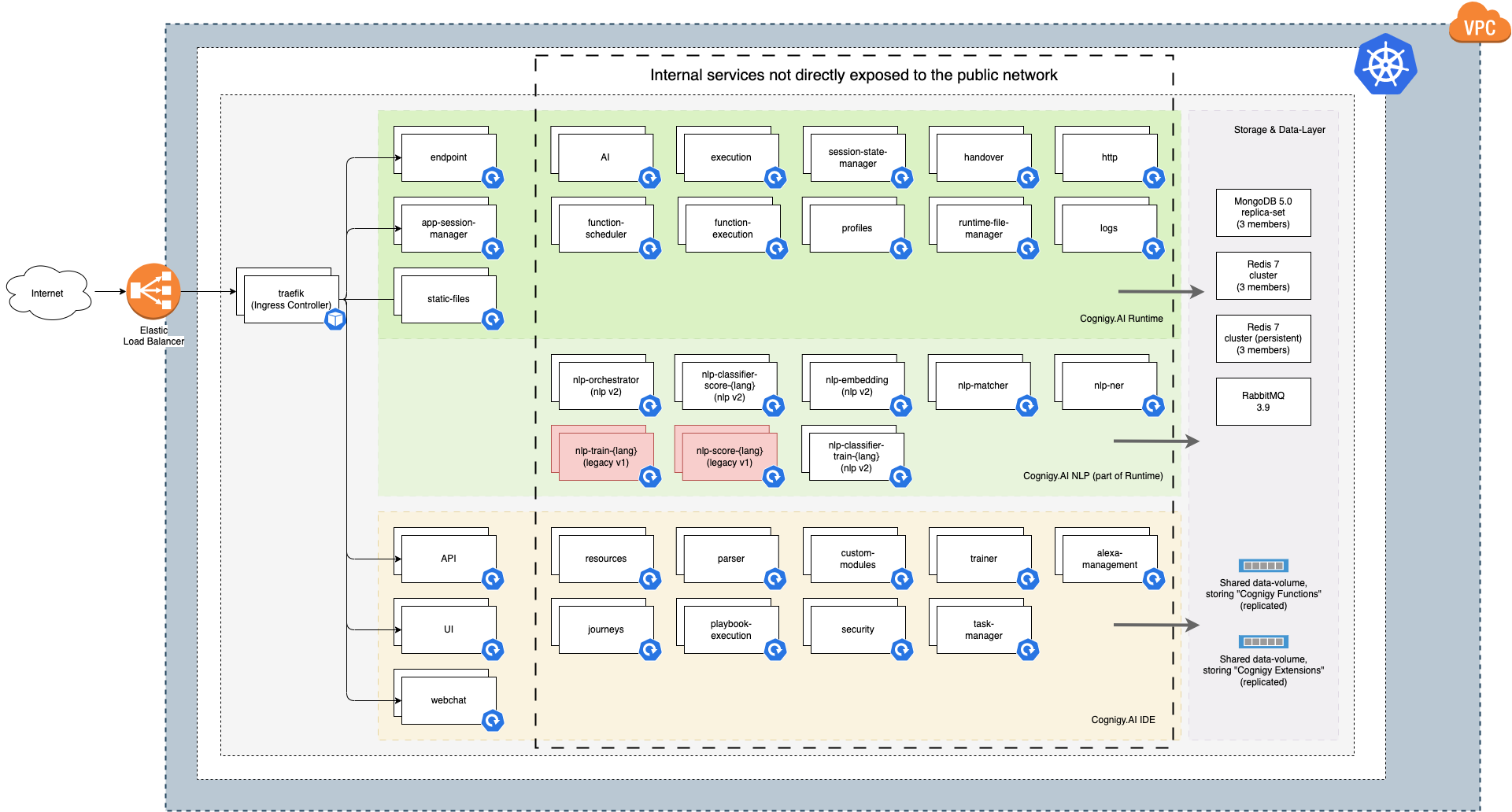This screenshot has width=1512, height=812.
Task: Select the runtime-file-manager box
Action: [984, 228]
